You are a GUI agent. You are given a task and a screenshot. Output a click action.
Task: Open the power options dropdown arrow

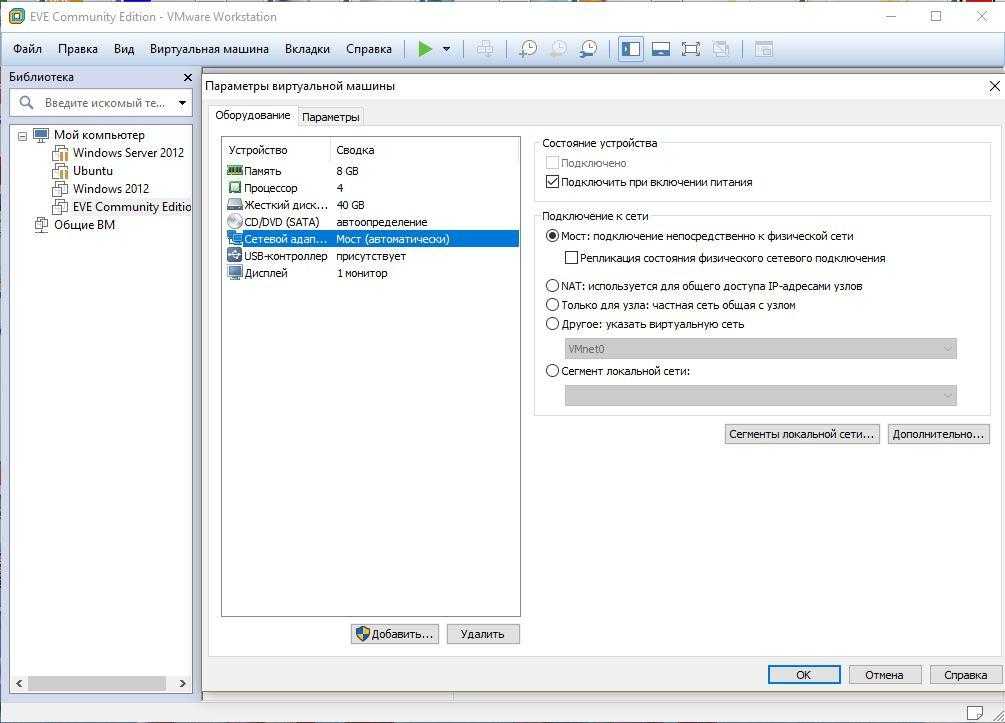click(x=446, y=49)
